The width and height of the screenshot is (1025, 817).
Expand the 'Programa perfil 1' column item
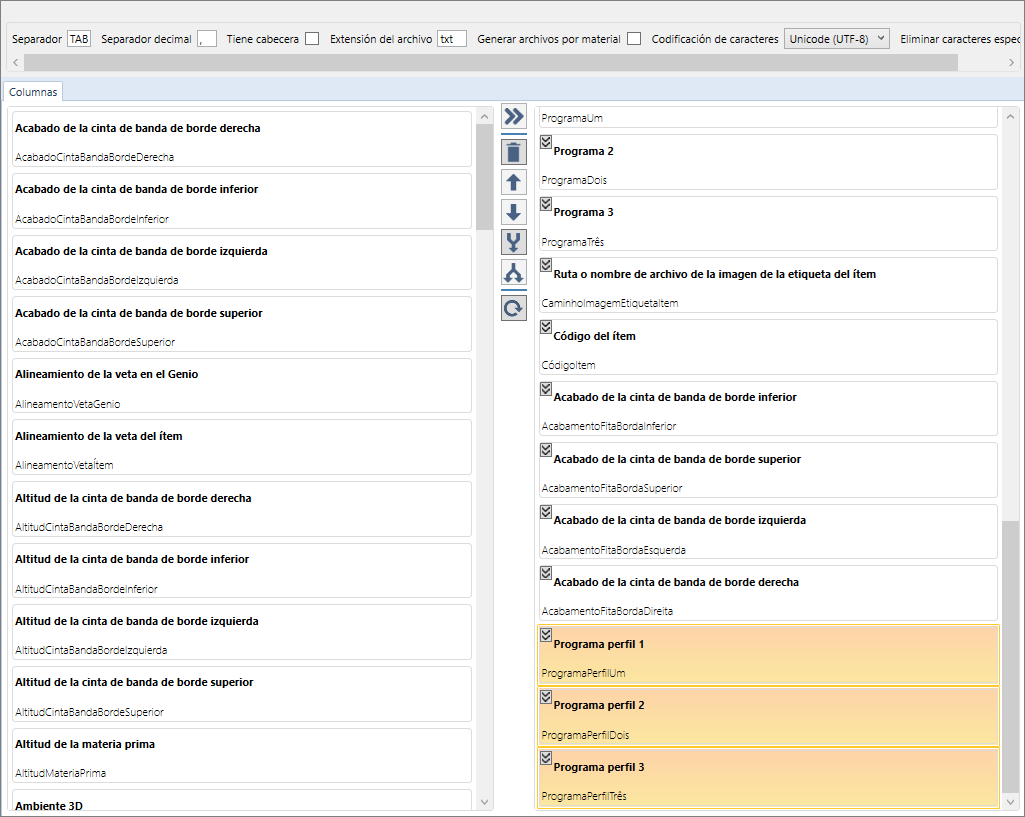(x=546, y=635)
